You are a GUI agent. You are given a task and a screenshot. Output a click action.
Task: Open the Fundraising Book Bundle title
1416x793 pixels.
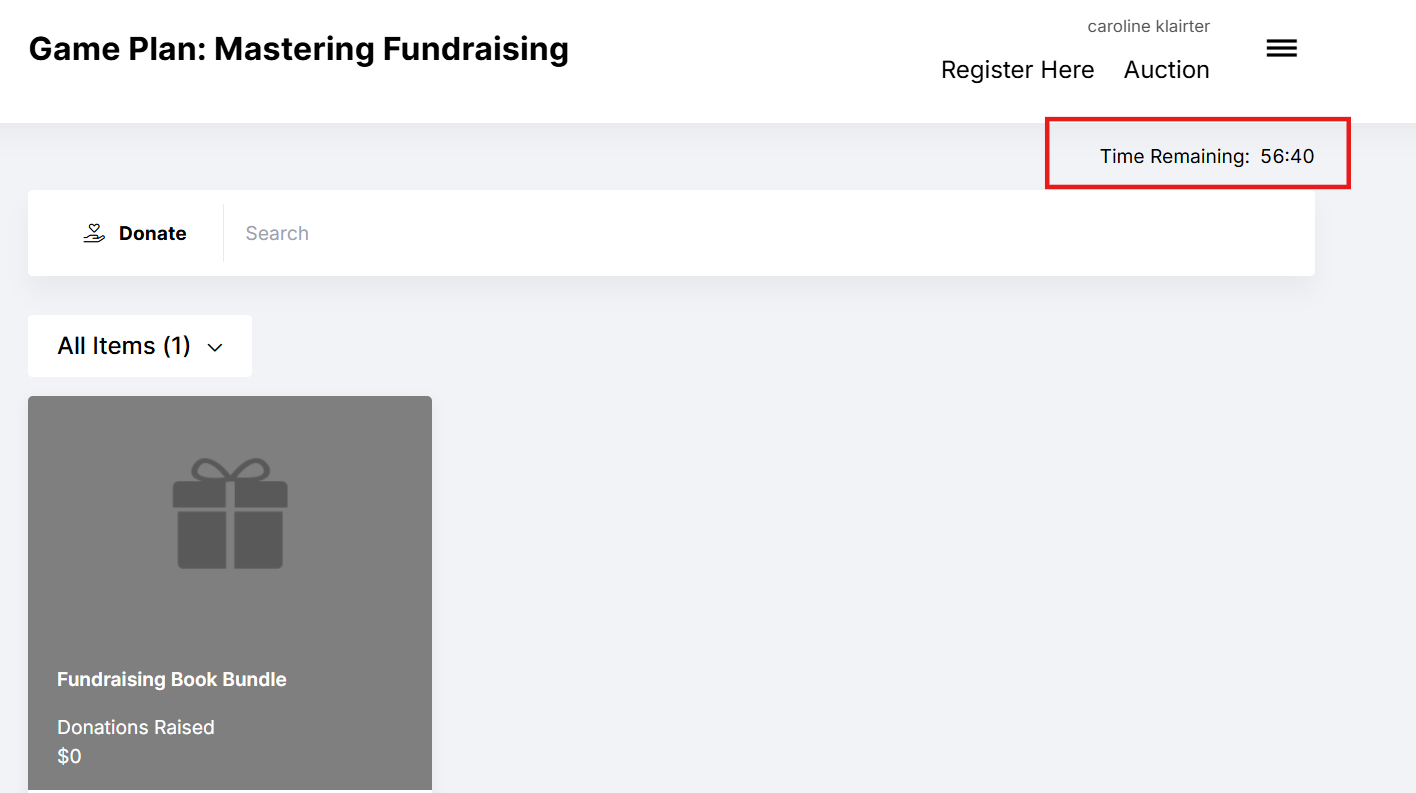tap(171, 679)
